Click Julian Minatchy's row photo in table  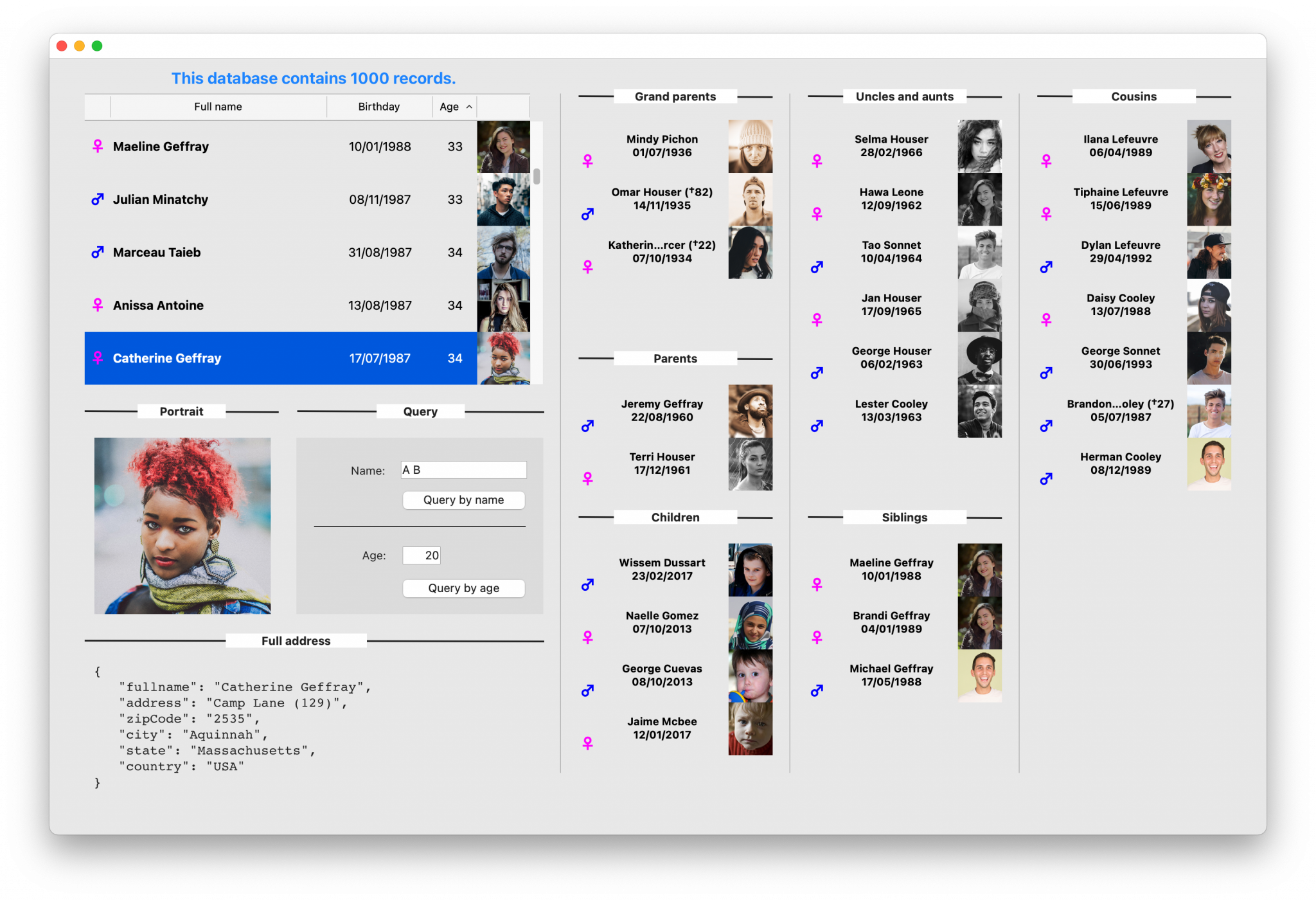(504, 199)
